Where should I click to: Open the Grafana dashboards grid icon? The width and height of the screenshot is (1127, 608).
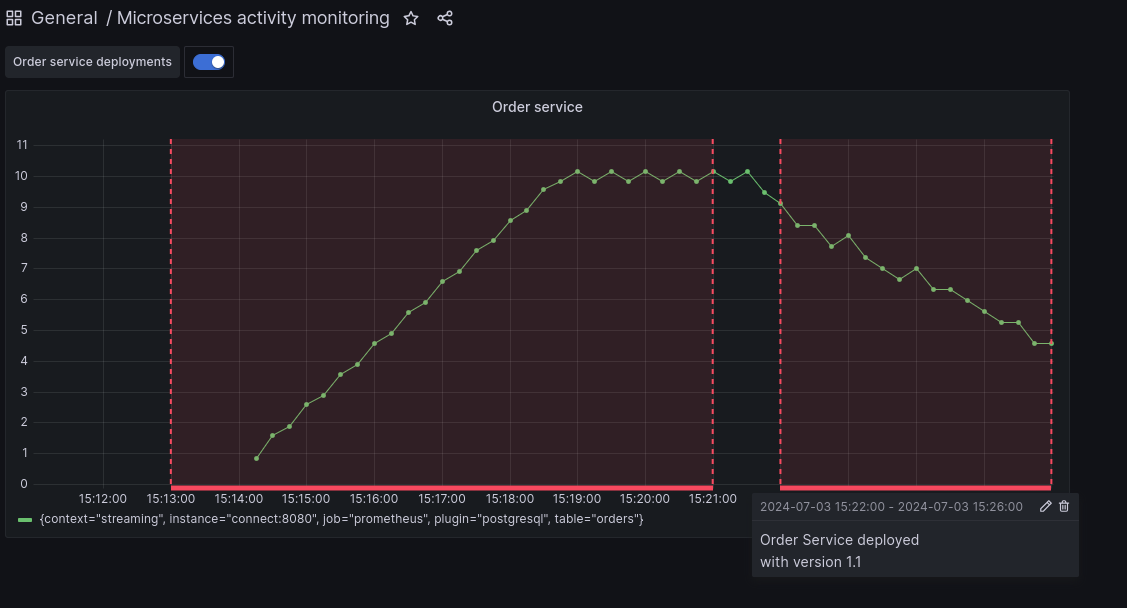tap(14, 17)
